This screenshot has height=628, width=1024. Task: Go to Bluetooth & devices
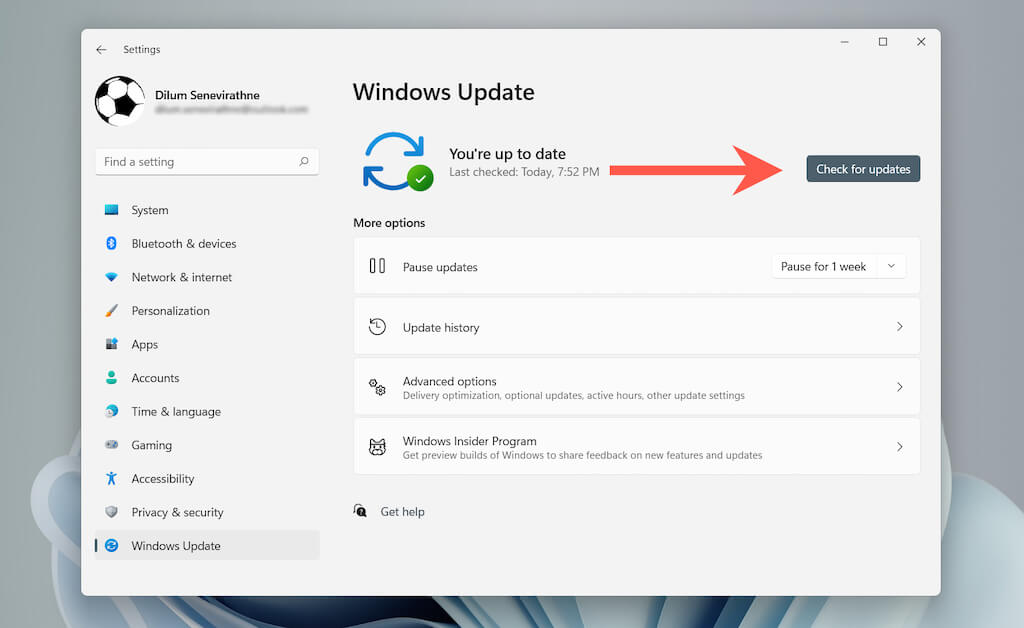(206, 243)
